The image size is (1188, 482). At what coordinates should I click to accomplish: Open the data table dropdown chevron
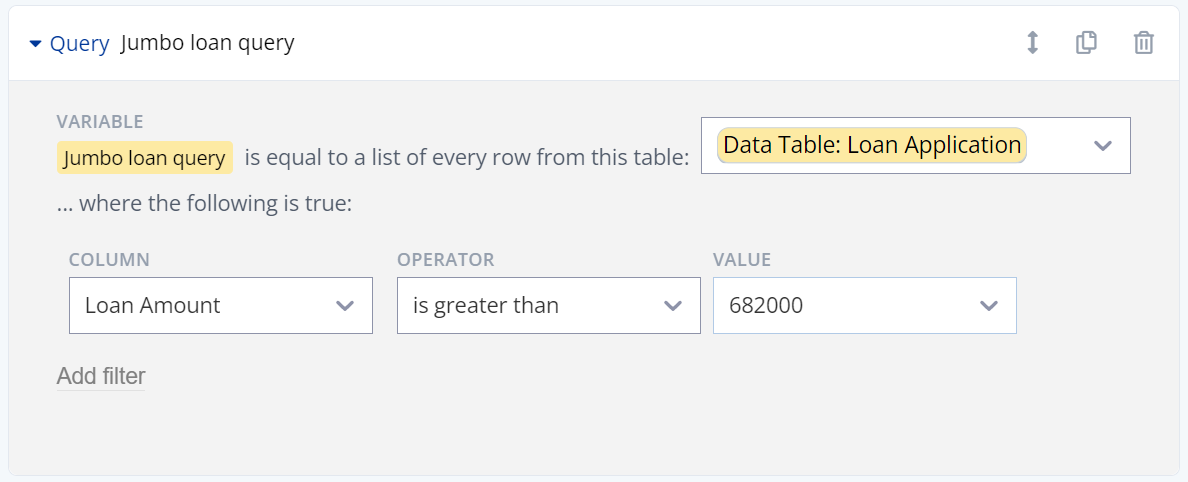pos(1102,146)
